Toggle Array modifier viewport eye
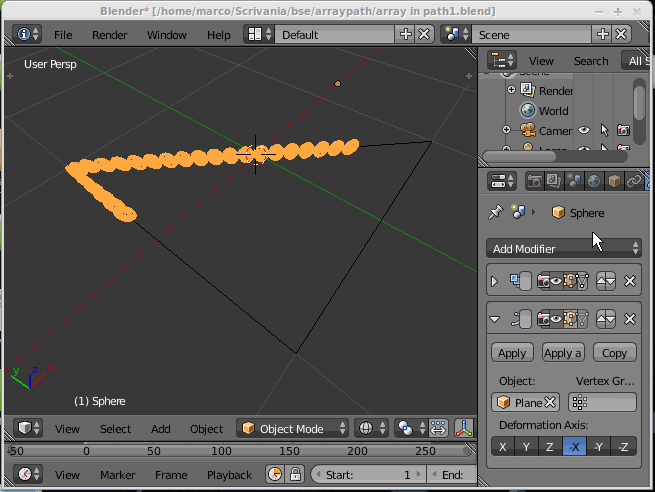 (x=556, y=281)
